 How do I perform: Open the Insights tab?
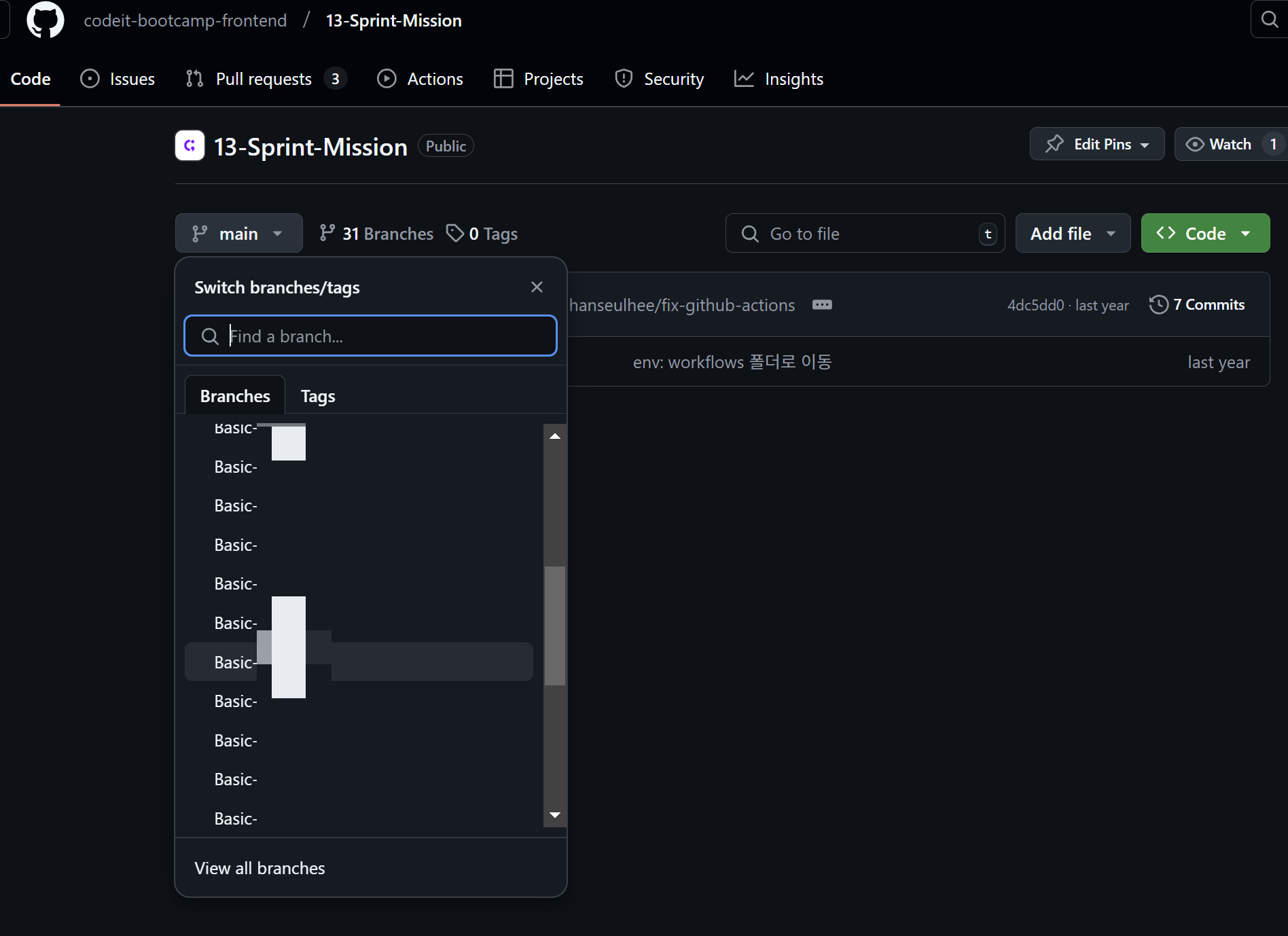(779, 79)
